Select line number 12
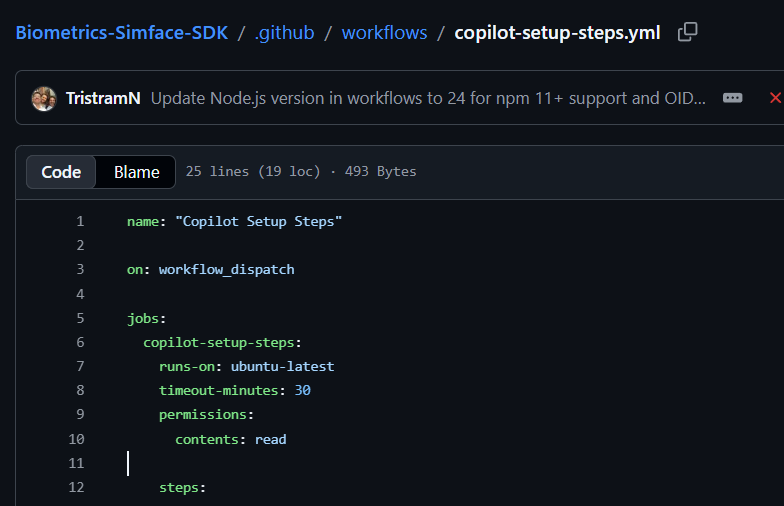Viewport: 784px width, 506px height. click(x=76, y=488)
